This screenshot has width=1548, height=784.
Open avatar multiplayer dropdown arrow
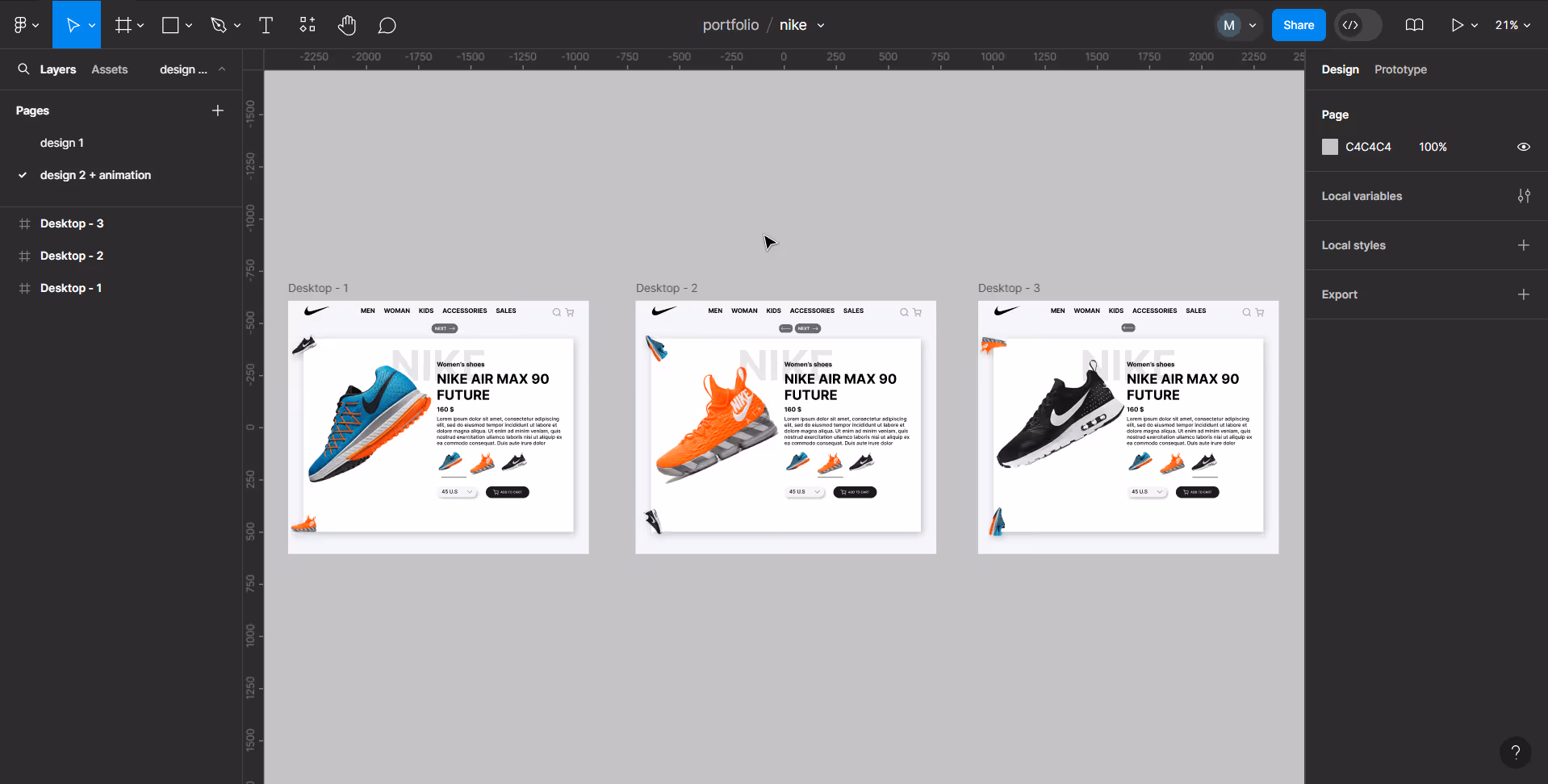pyautogui.click(x=1253, y=26)
